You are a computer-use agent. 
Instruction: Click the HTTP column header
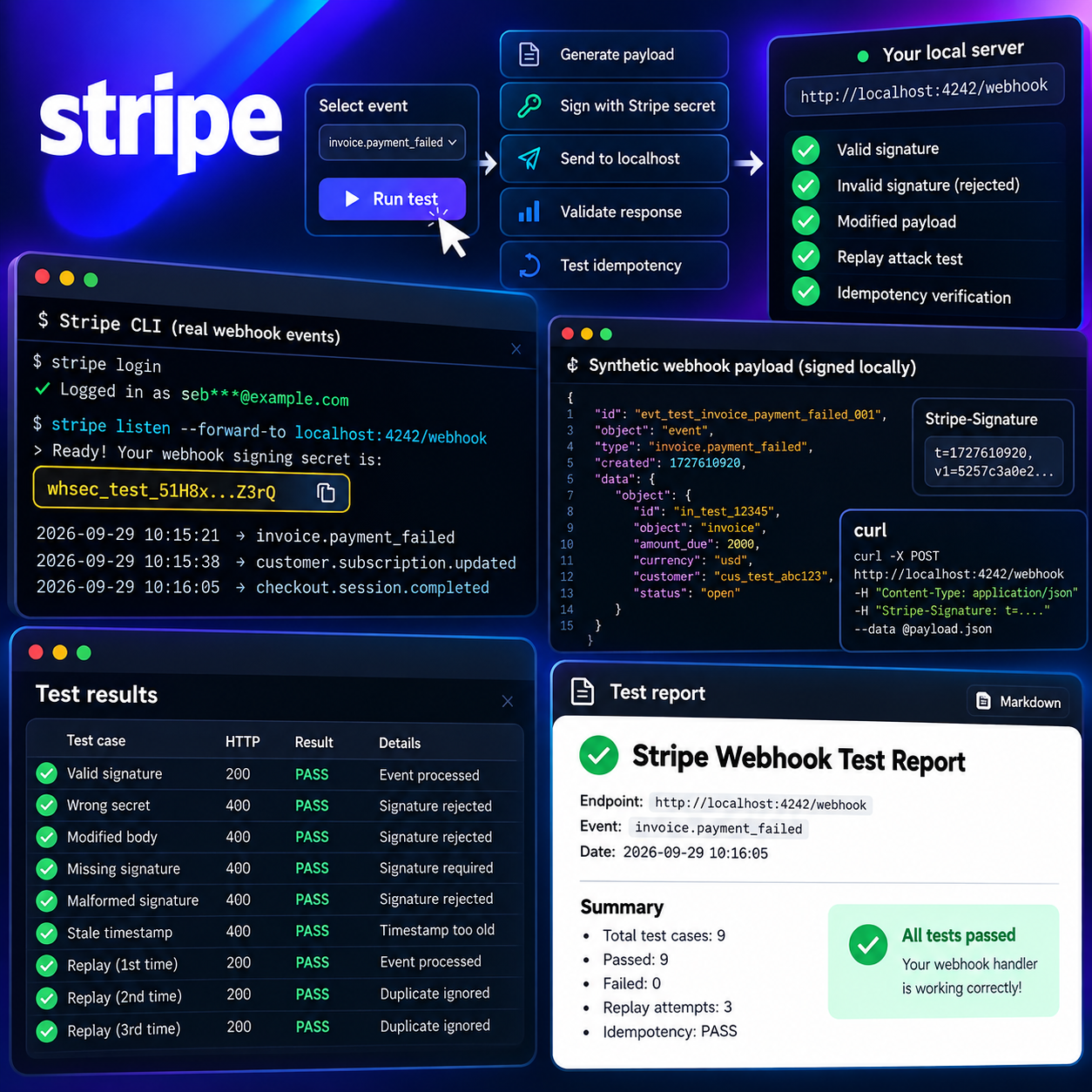click(x=242, y=742)
